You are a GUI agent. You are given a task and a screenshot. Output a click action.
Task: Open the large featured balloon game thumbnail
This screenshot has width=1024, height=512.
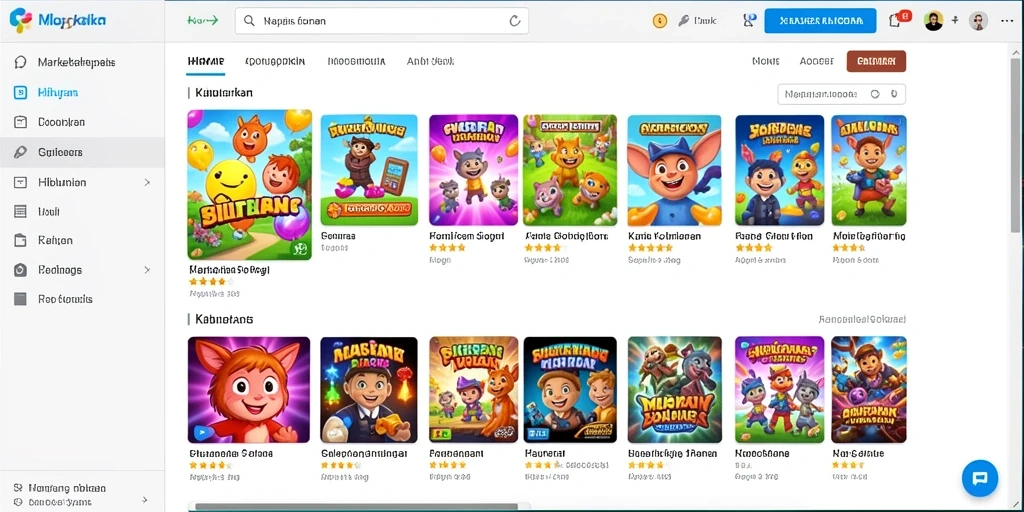click(x=249, y=185)
